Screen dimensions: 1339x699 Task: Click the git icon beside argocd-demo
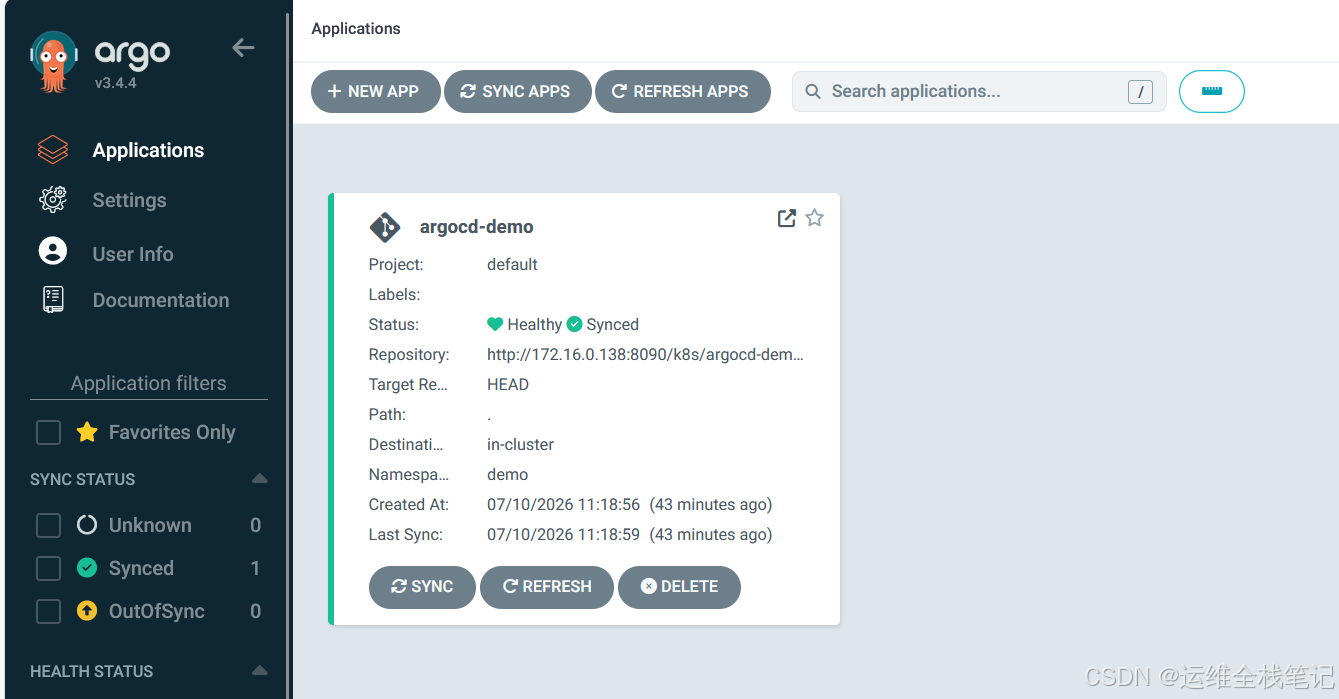pos(385,227)
